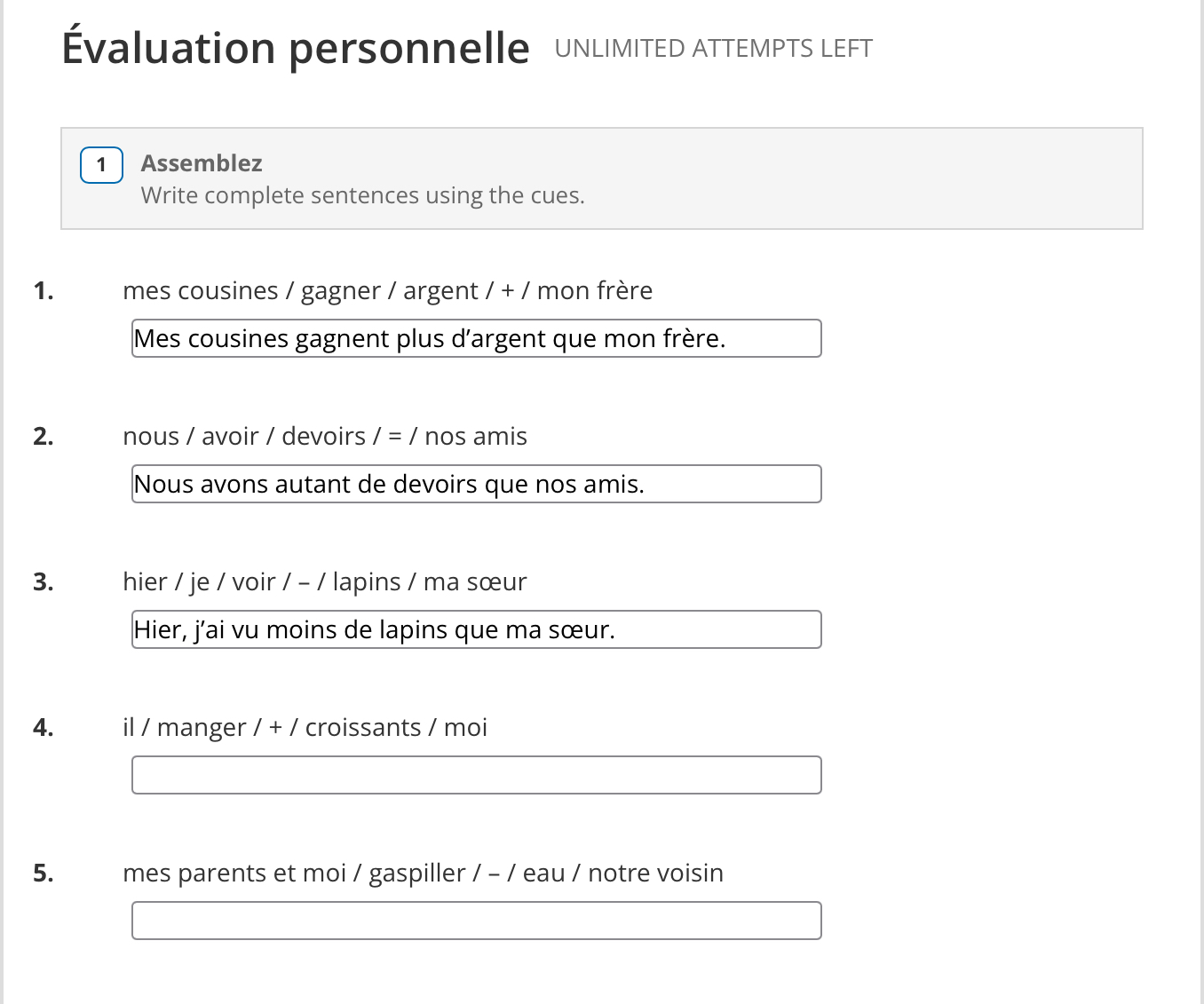Click the Évaluation personnelle page title

coord(293,48)
